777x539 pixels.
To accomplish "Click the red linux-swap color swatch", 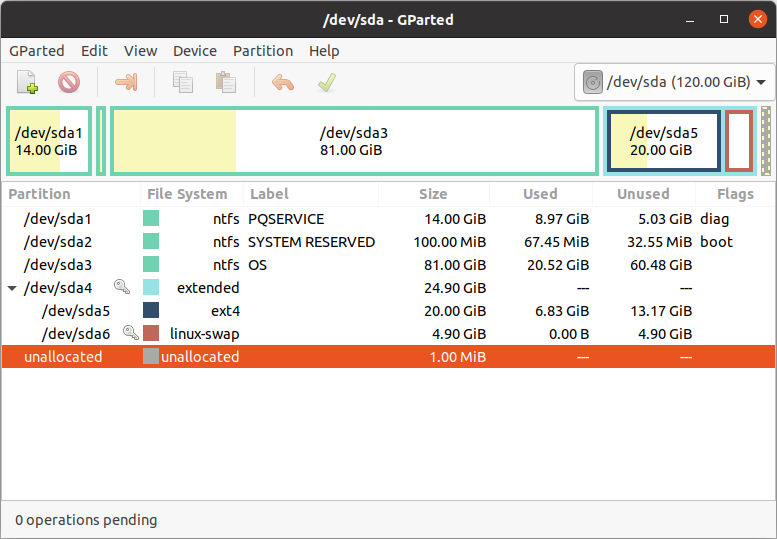I will 151,333.
